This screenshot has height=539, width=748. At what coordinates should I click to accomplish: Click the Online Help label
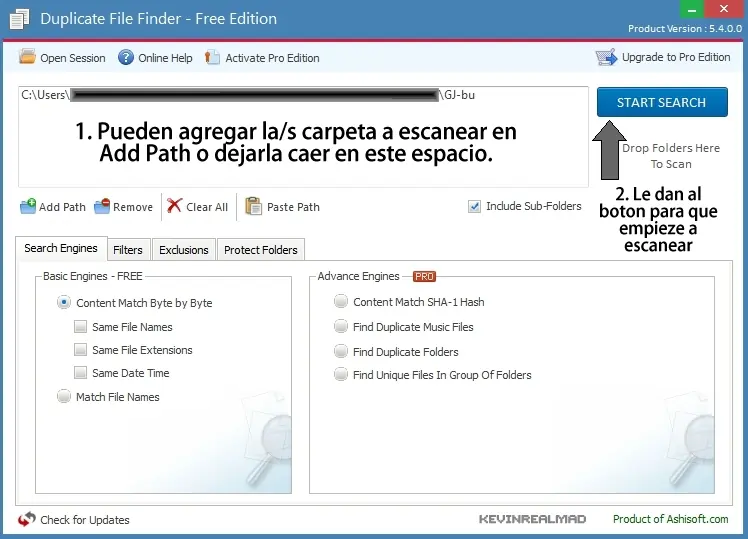165,58
